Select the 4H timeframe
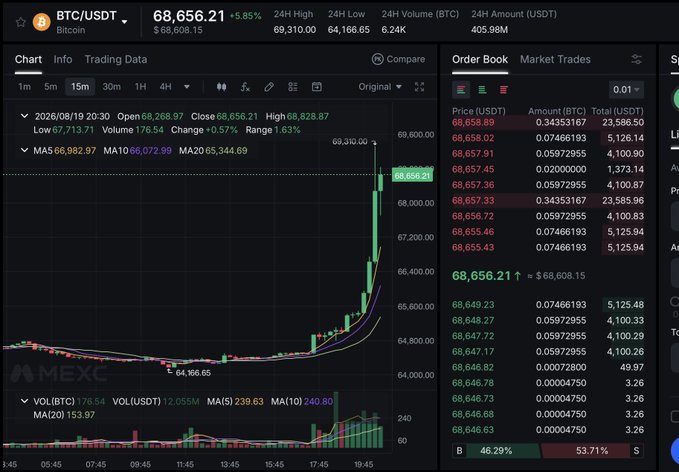This screenshot has width=679, height=472. point(165,87)
